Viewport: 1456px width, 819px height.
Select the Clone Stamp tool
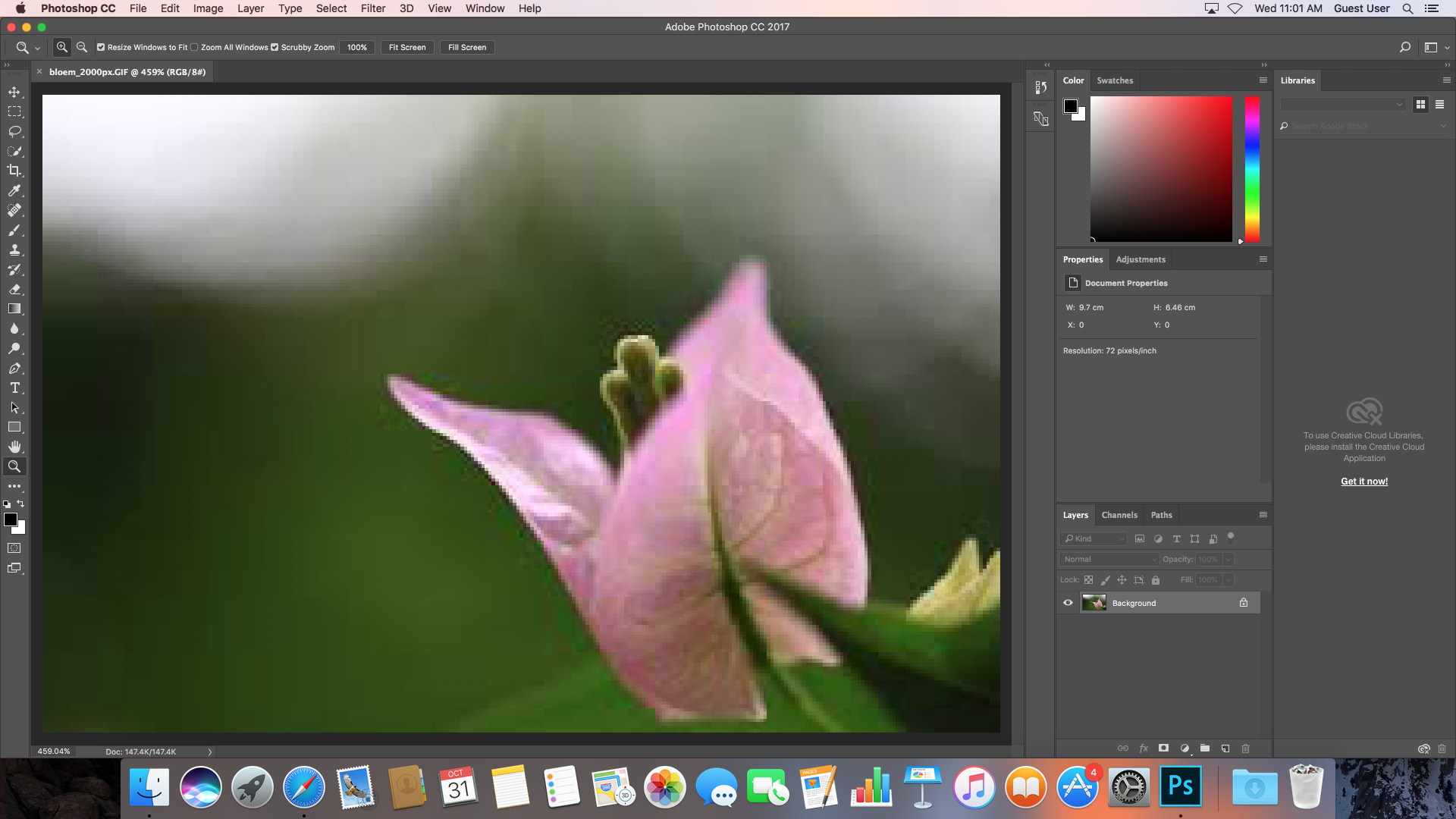[x=14, y=249]
